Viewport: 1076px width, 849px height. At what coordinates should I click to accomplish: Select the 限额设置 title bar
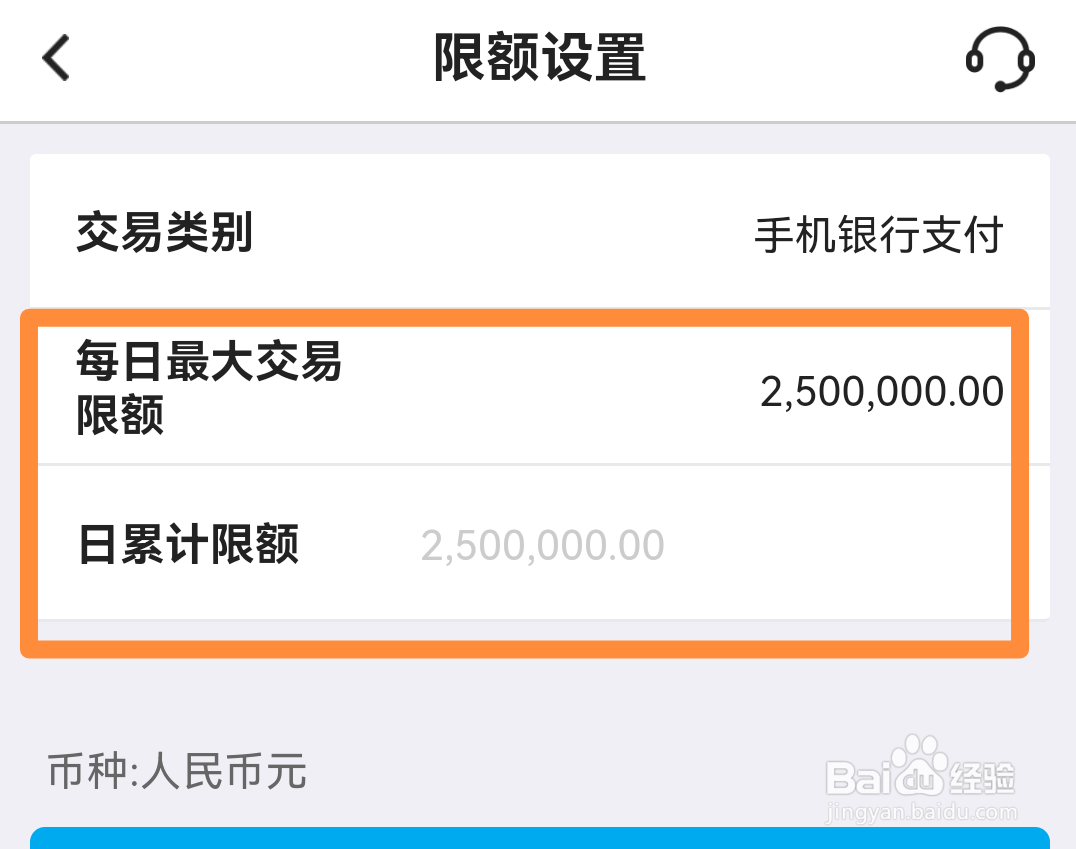pyautogui.click(x=538, y=59)
